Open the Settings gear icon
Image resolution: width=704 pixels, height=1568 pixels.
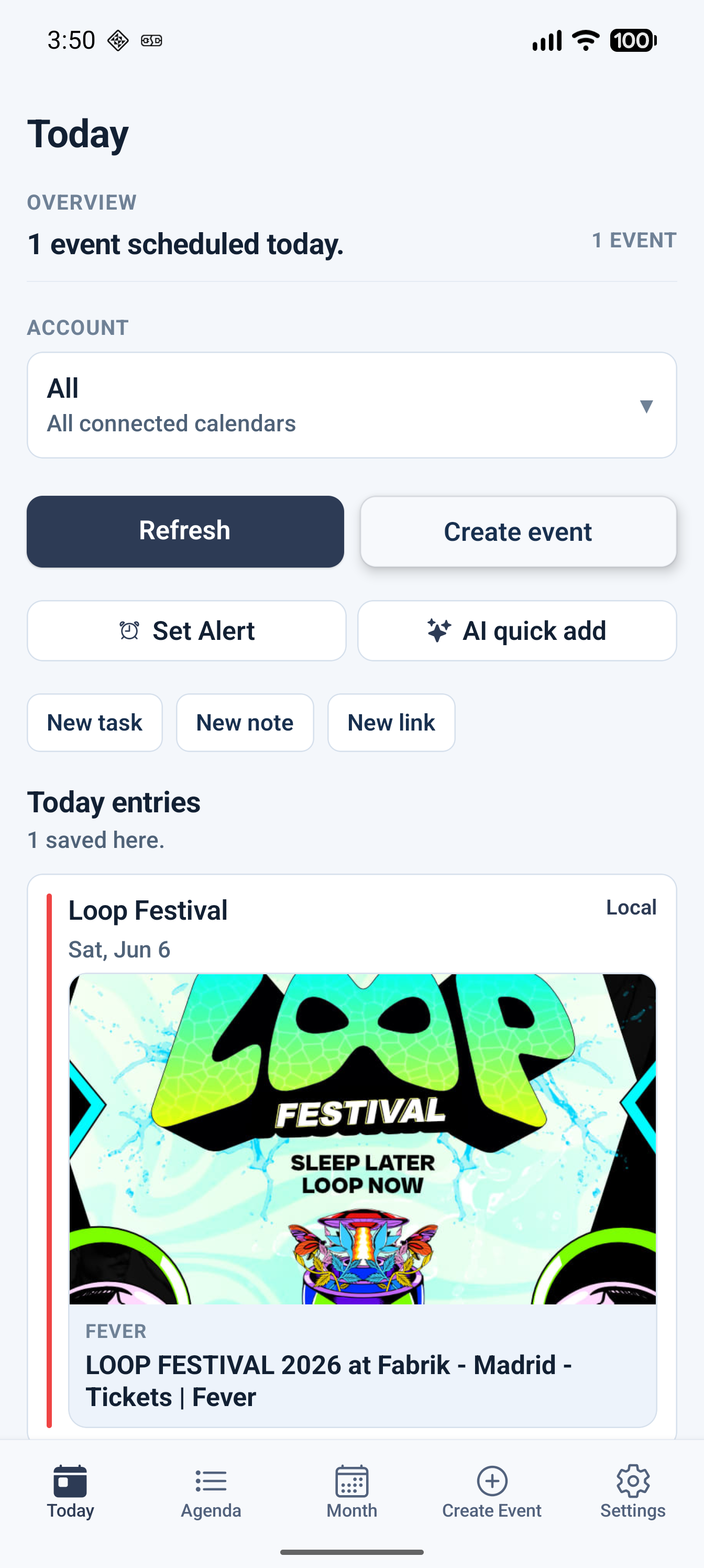tap(633, 1480)
